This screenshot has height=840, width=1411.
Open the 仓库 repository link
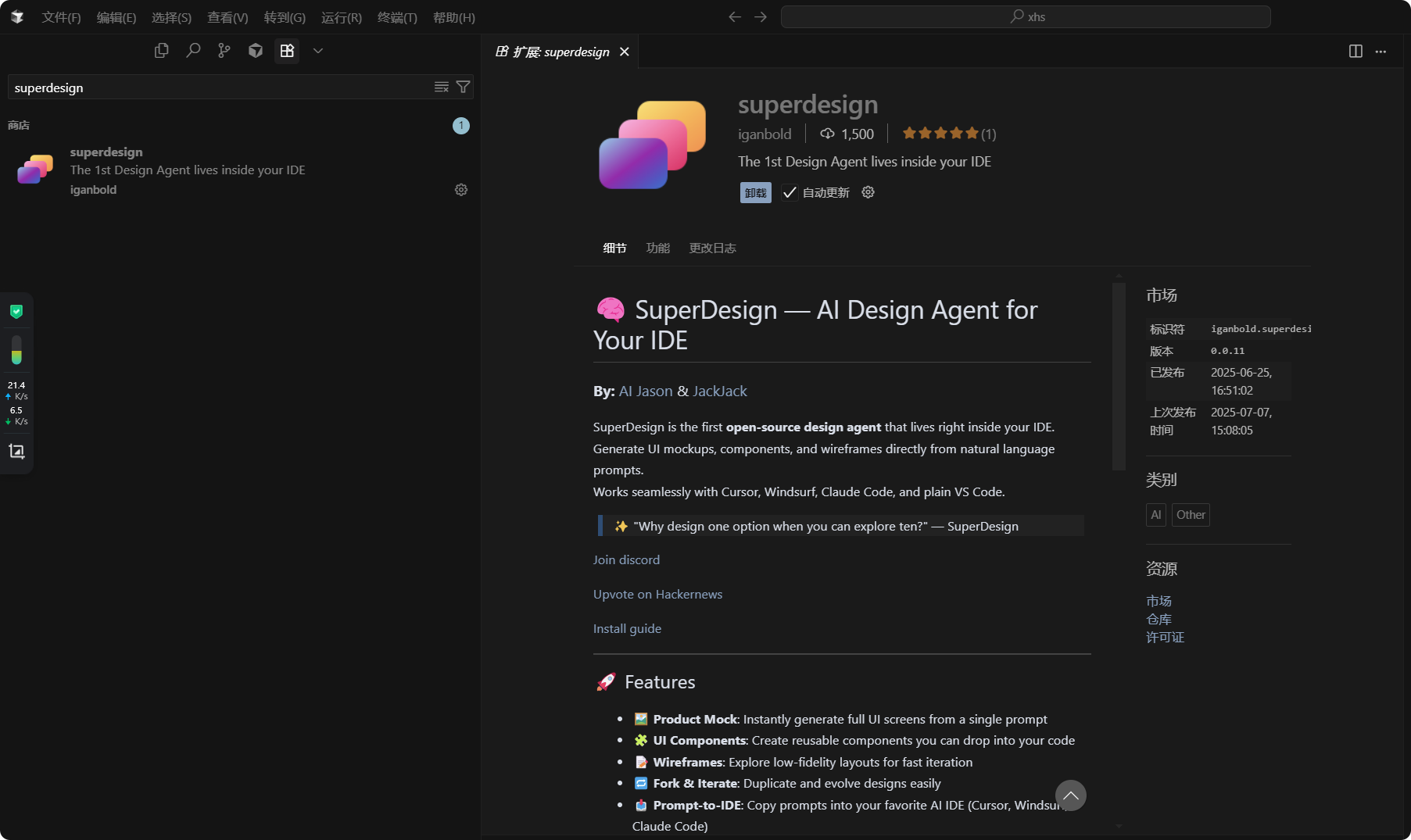click(x=1159, y=620)
